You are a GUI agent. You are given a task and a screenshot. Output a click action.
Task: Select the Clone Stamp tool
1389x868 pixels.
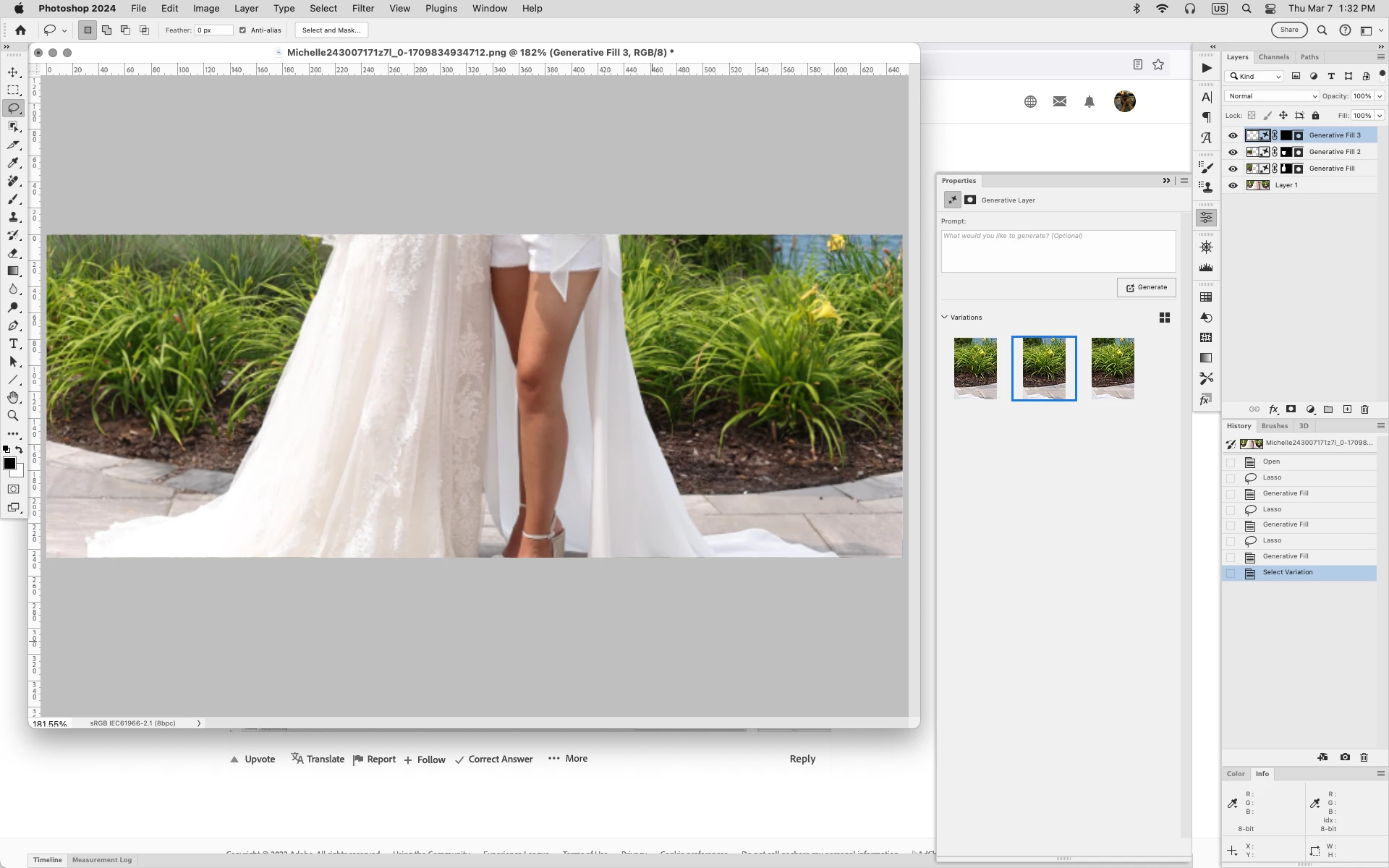pos(13,217)
